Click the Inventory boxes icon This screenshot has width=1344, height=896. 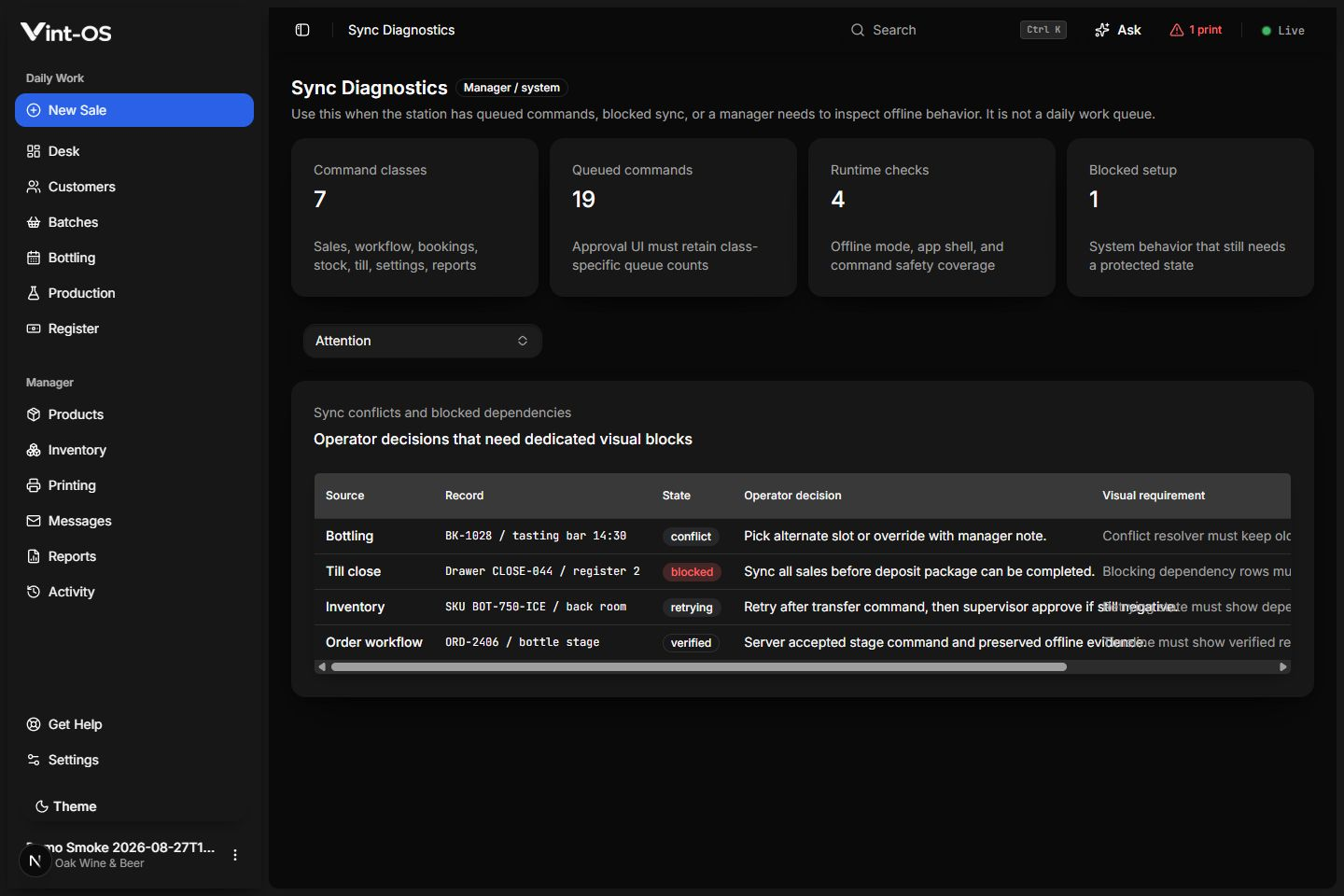click(x=34, y=450)
